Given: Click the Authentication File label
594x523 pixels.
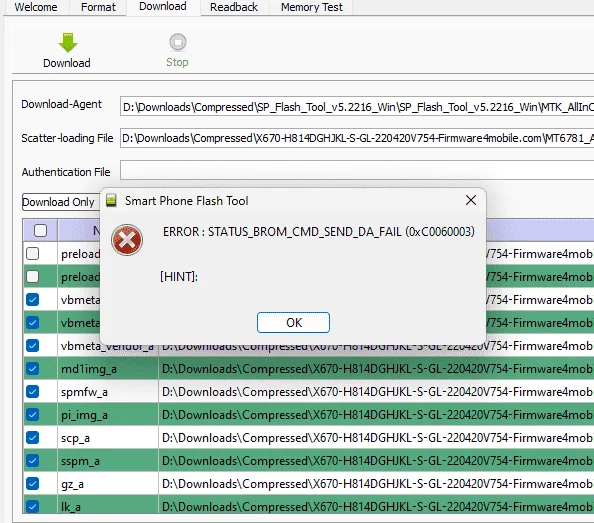Looking at the screenshot, I should pyautogui.click(x=66, y=172).
